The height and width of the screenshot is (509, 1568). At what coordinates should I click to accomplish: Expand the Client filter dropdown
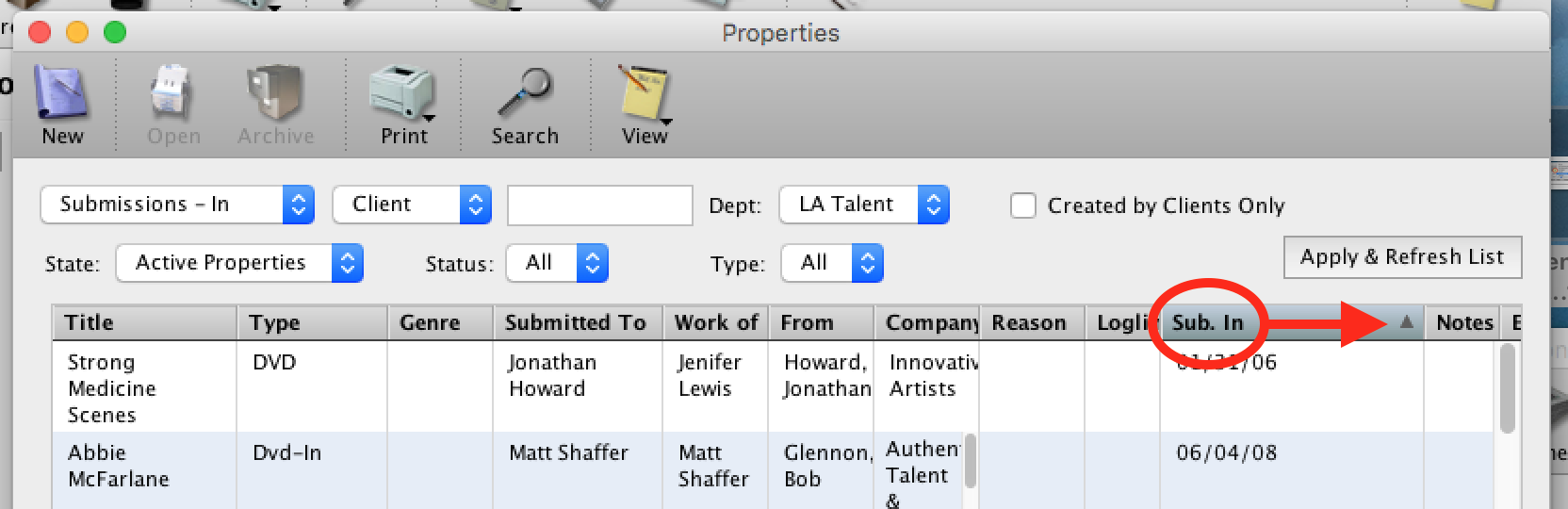tap(412, 205)
